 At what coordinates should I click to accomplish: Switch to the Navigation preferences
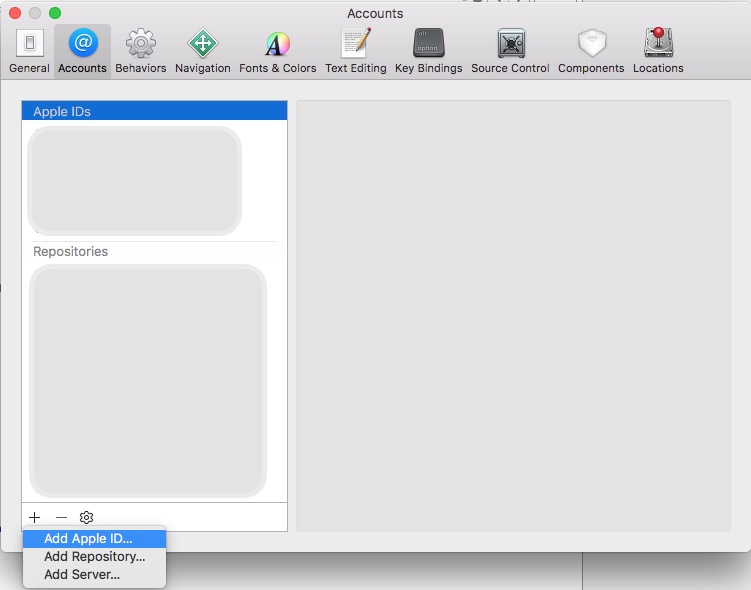(203, 51)
